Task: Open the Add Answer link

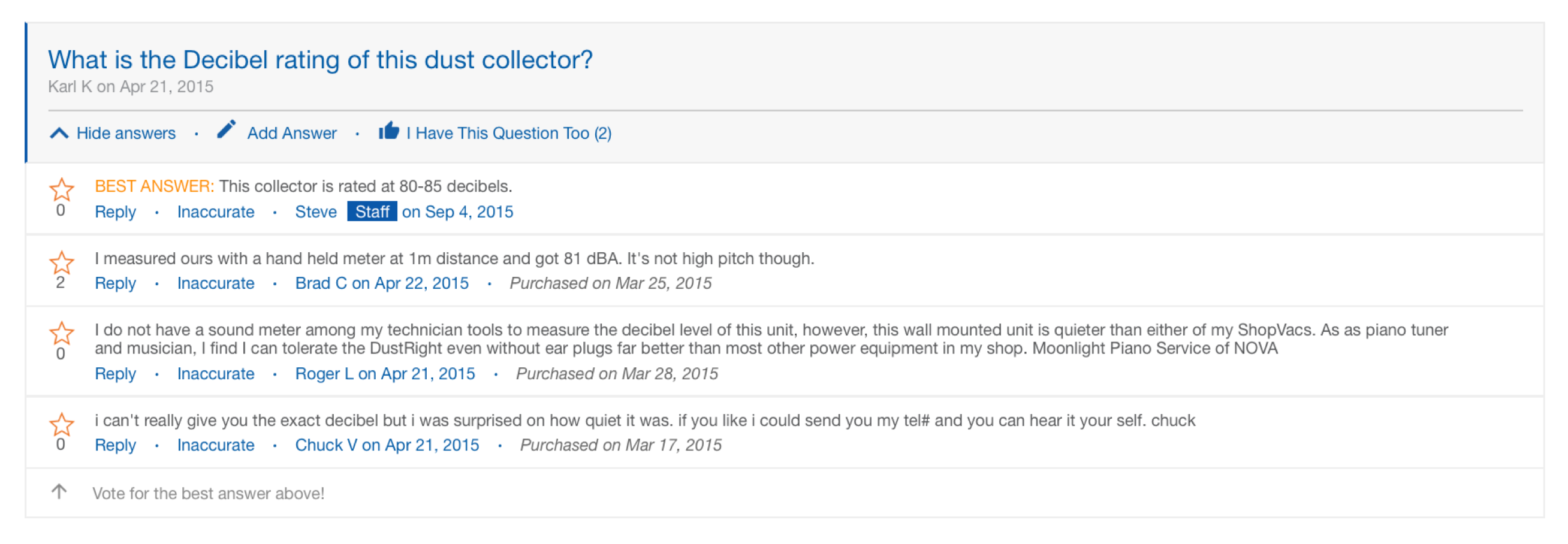Action: click(x=291, y=133)
